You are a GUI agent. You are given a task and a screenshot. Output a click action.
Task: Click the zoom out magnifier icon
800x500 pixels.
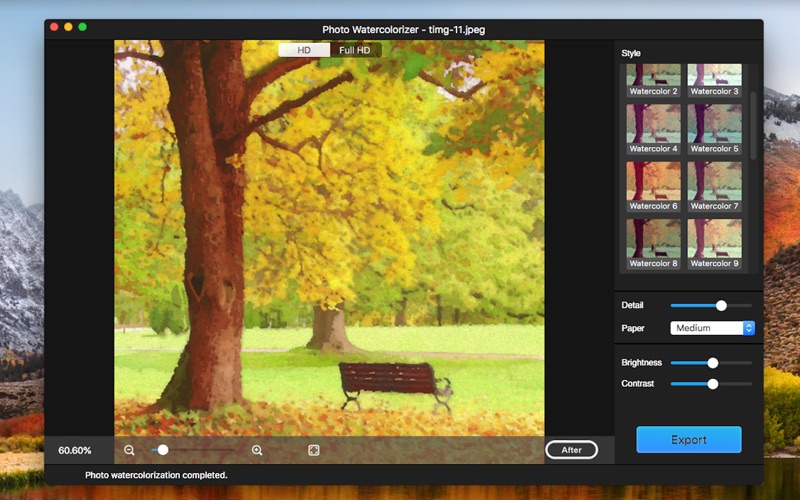click(129, 450)
